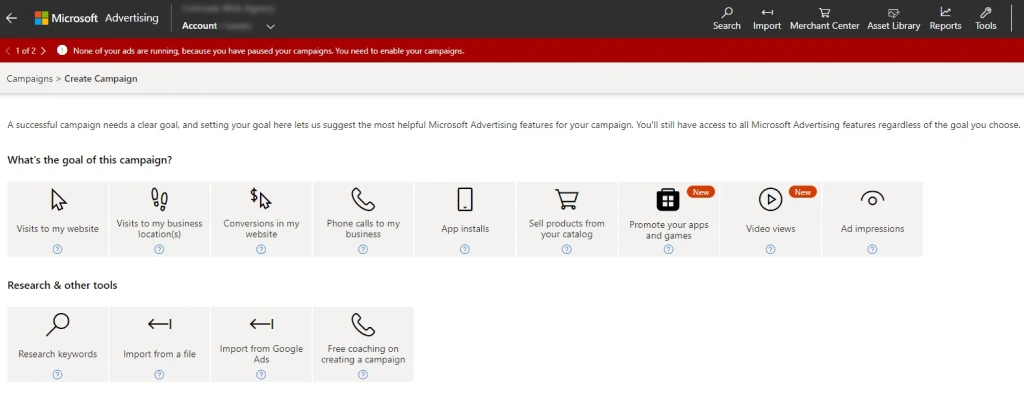1024x414 pixels.
Task: Click the Import from a file tile
Action: pyautogui.click(x=159, y=344)
